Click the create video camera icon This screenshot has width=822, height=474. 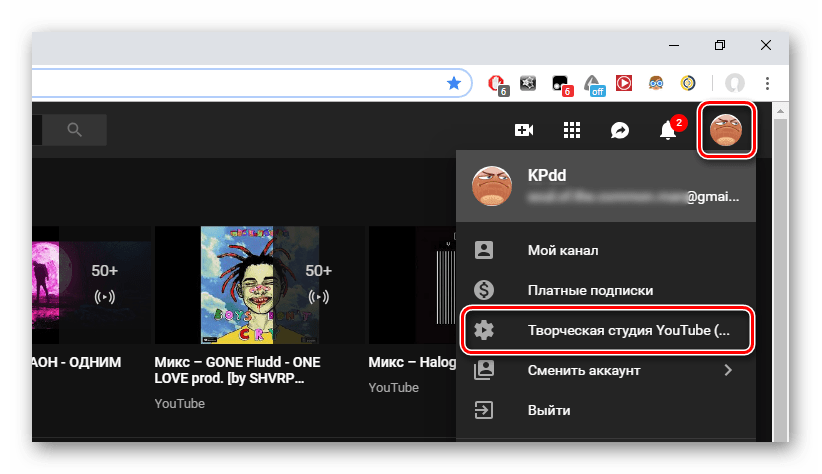tap(523, 130)
